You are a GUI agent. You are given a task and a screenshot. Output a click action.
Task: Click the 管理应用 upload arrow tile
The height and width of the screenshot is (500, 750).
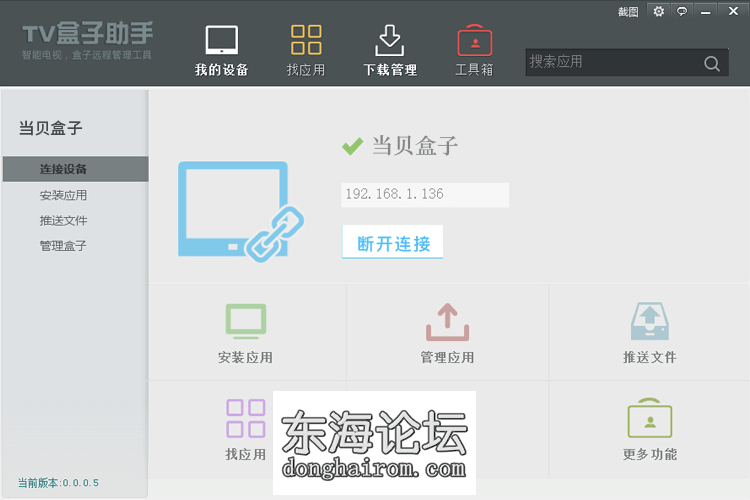click(448, 333)
